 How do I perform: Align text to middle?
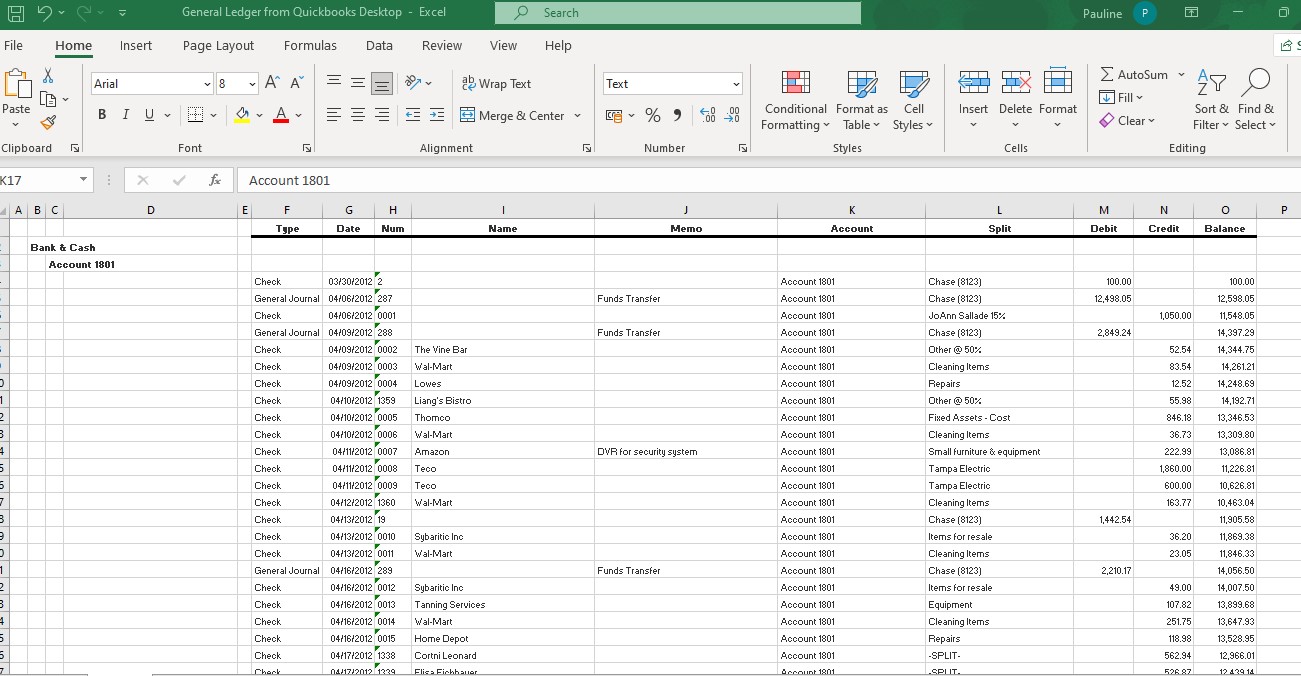[x=358, y=84]
